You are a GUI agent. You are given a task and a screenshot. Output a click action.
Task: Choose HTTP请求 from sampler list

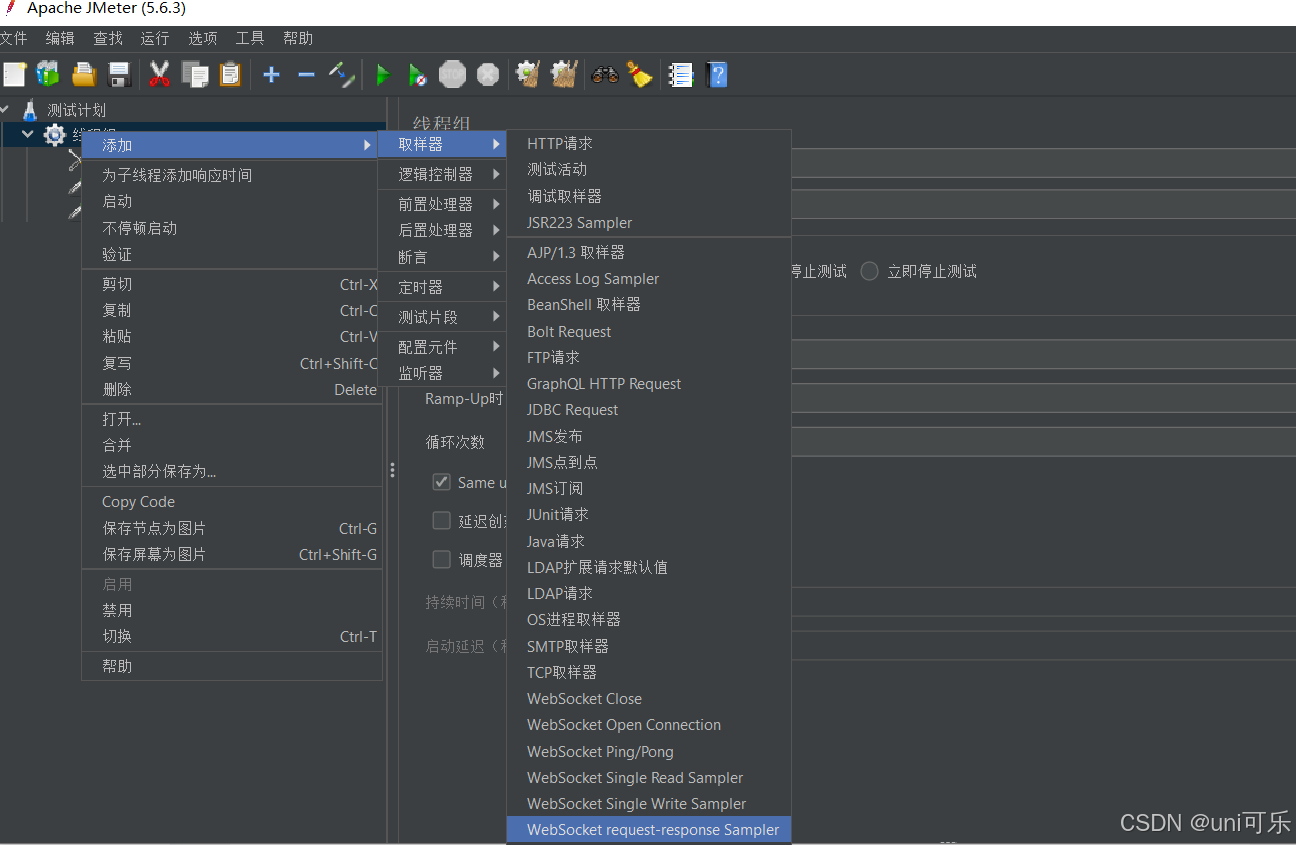(x=649, y=144)
